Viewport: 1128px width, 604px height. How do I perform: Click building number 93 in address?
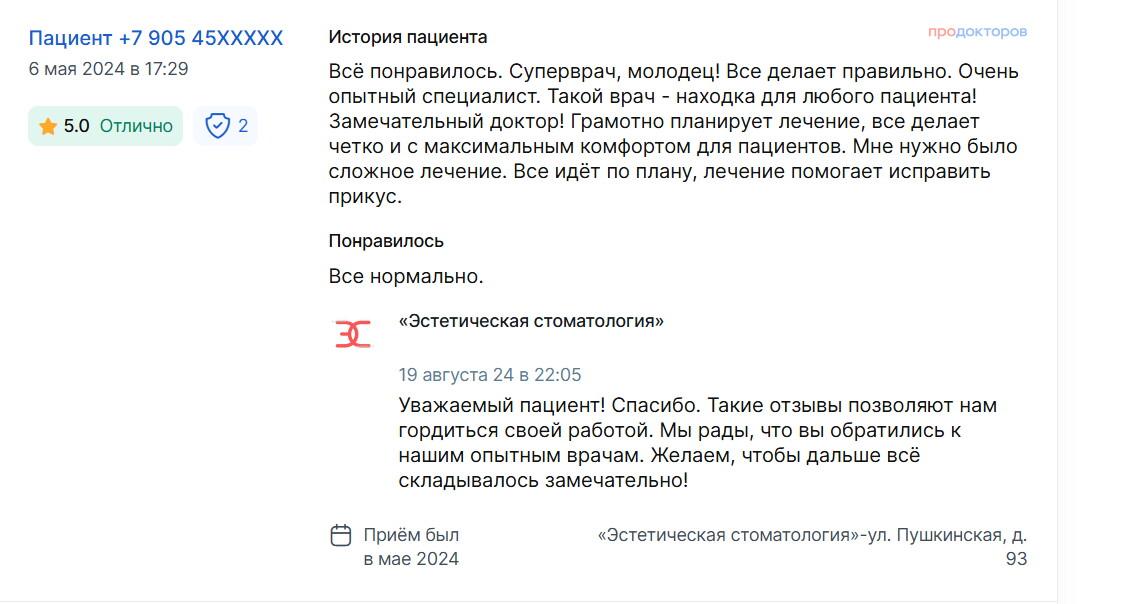1016,559
